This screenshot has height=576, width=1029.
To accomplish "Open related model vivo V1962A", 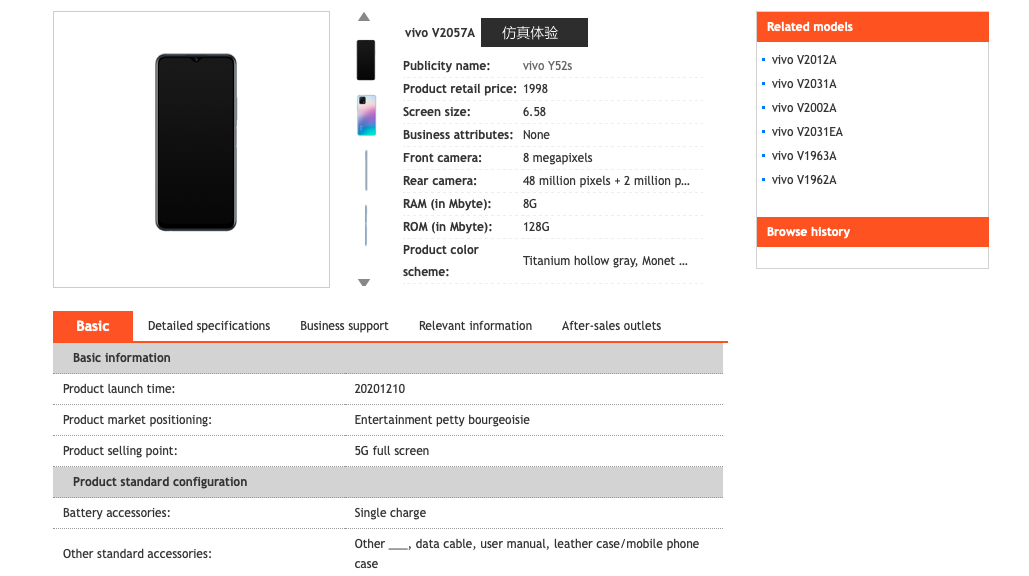I will click(x=804, y=180).
